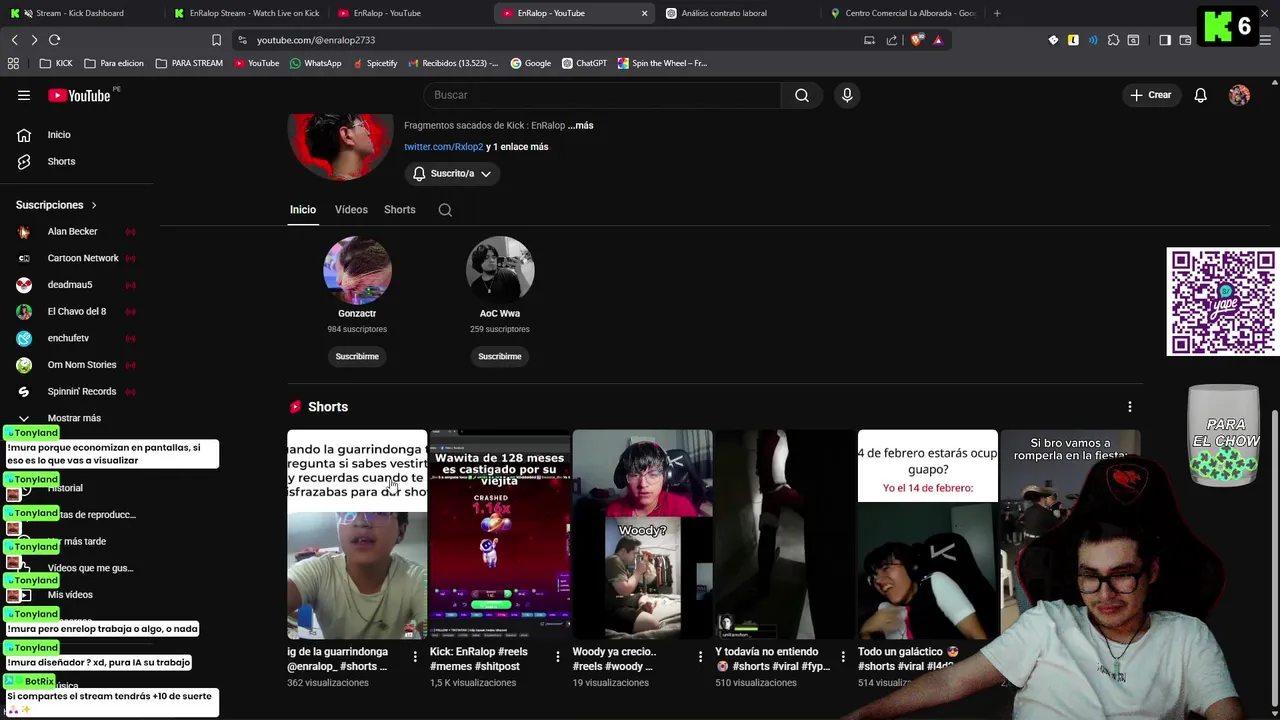
Task: Open the sidebar panel toggle icon
Action: [x=1165, y=40]
